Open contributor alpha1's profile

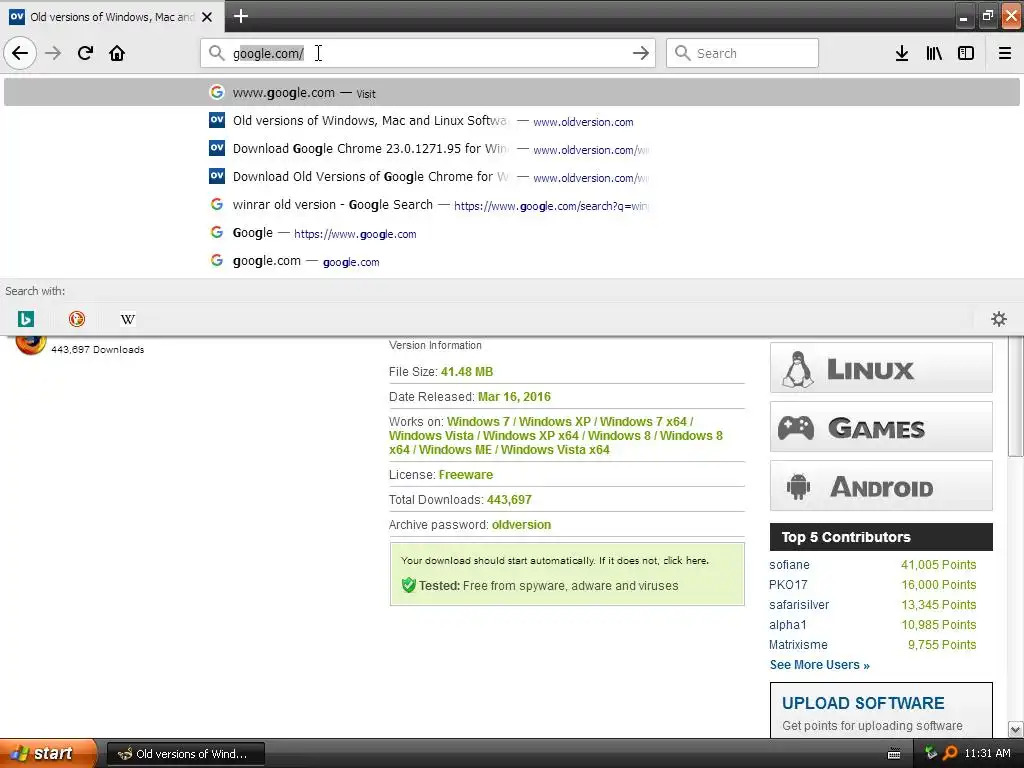coord(788,625)
